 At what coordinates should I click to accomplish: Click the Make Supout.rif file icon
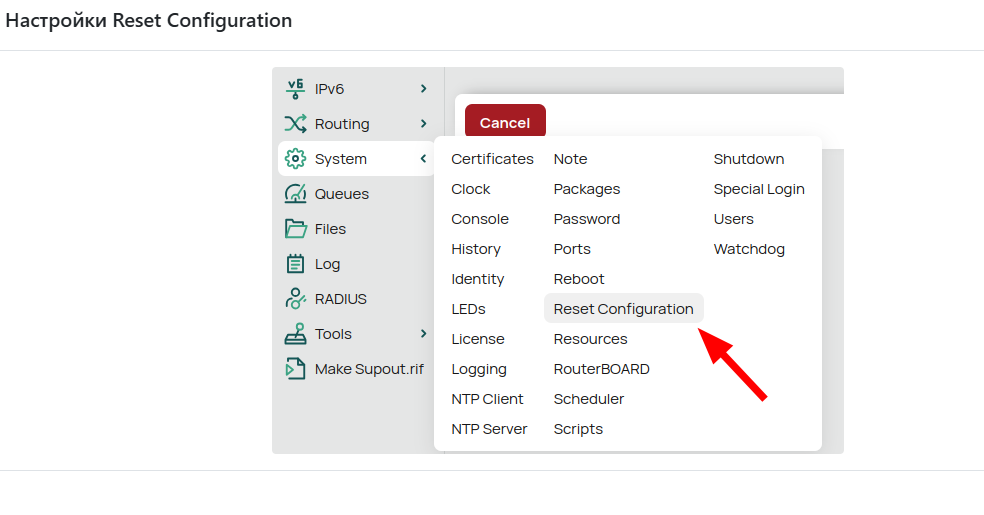295,369
